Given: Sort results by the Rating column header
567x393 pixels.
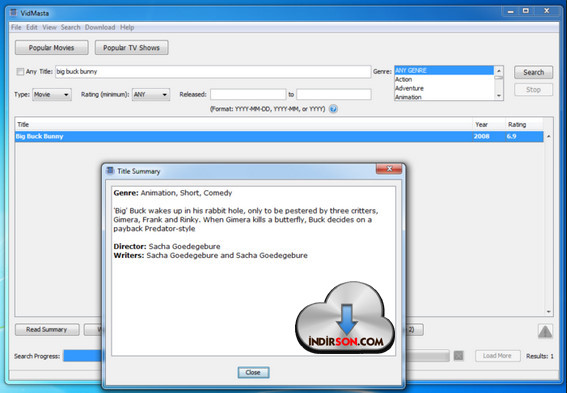Looking at the screenshot, I should coord(524,124).
